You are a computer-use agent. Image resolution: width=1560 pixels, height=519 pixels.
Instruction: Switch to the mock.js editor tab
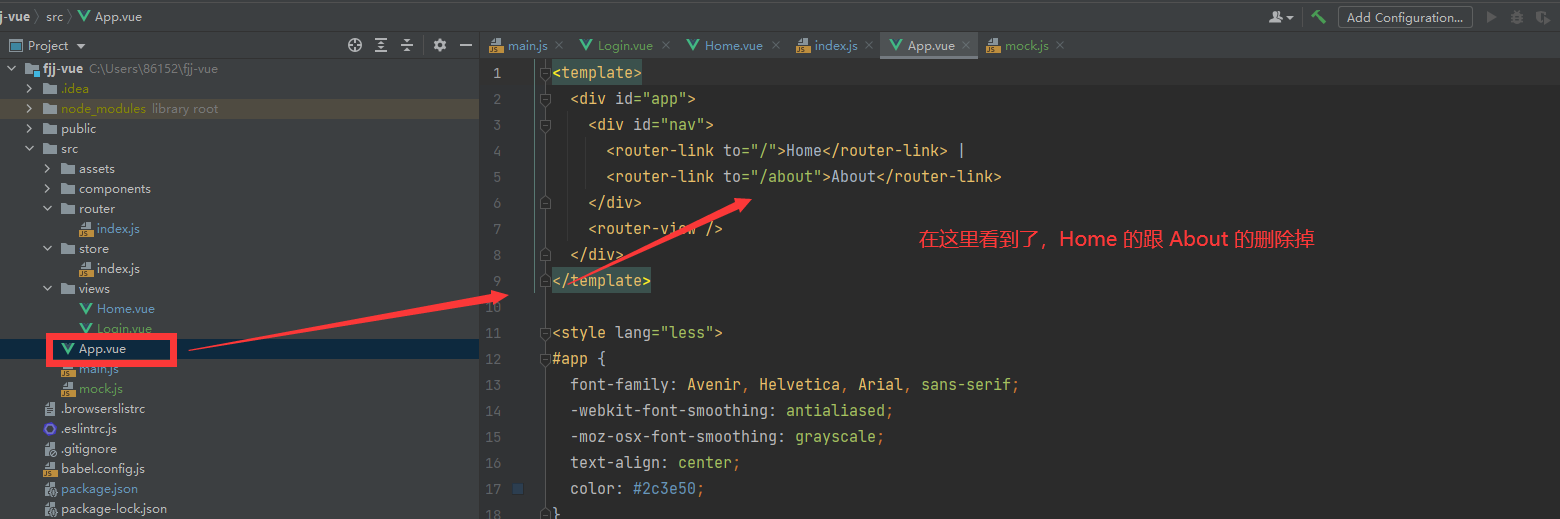click(x=1027, y=45)
